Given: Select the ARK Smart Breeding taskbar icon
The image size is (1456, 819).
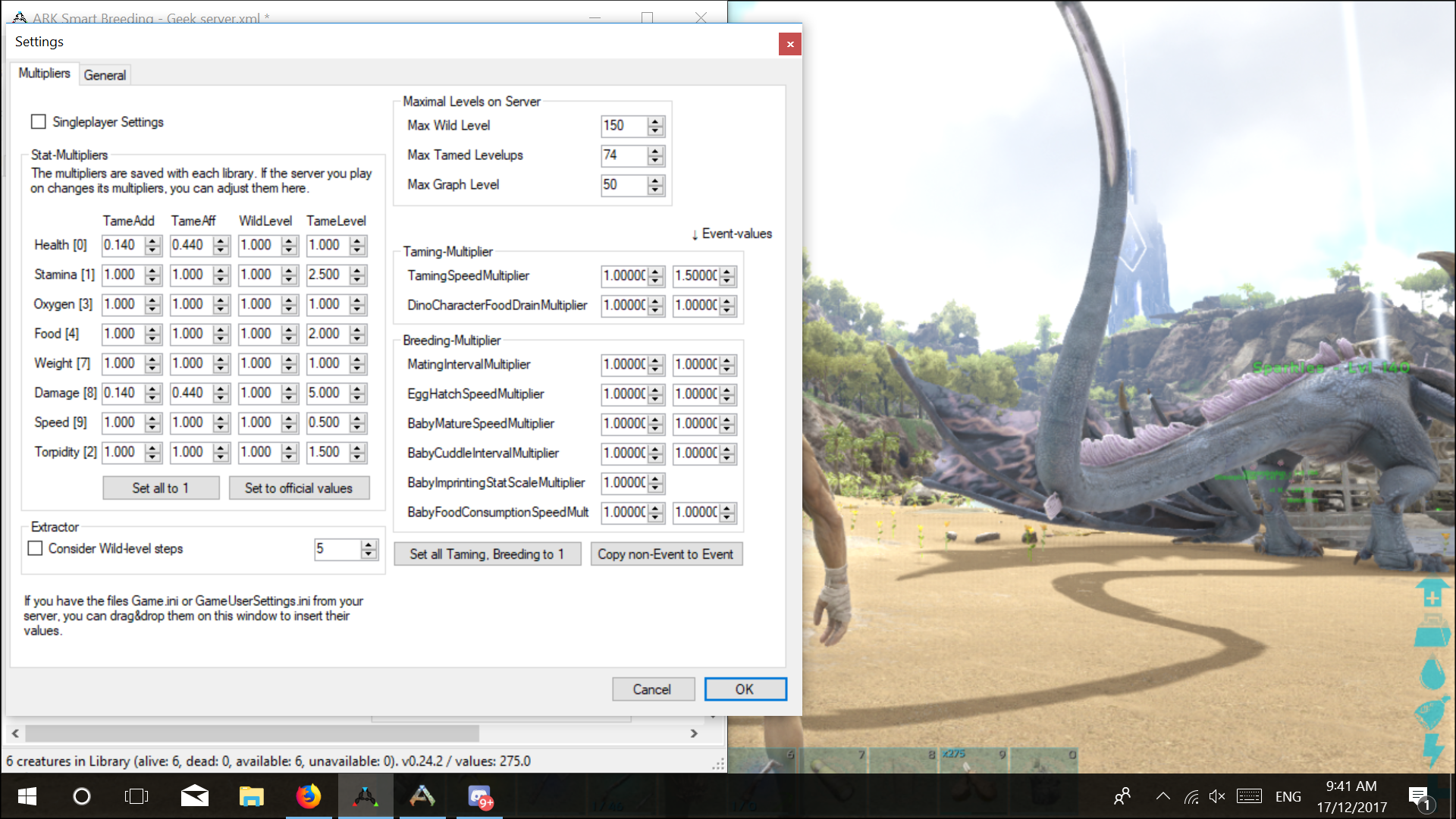Looking at the screenshot, I should click(x=366, y=796).
